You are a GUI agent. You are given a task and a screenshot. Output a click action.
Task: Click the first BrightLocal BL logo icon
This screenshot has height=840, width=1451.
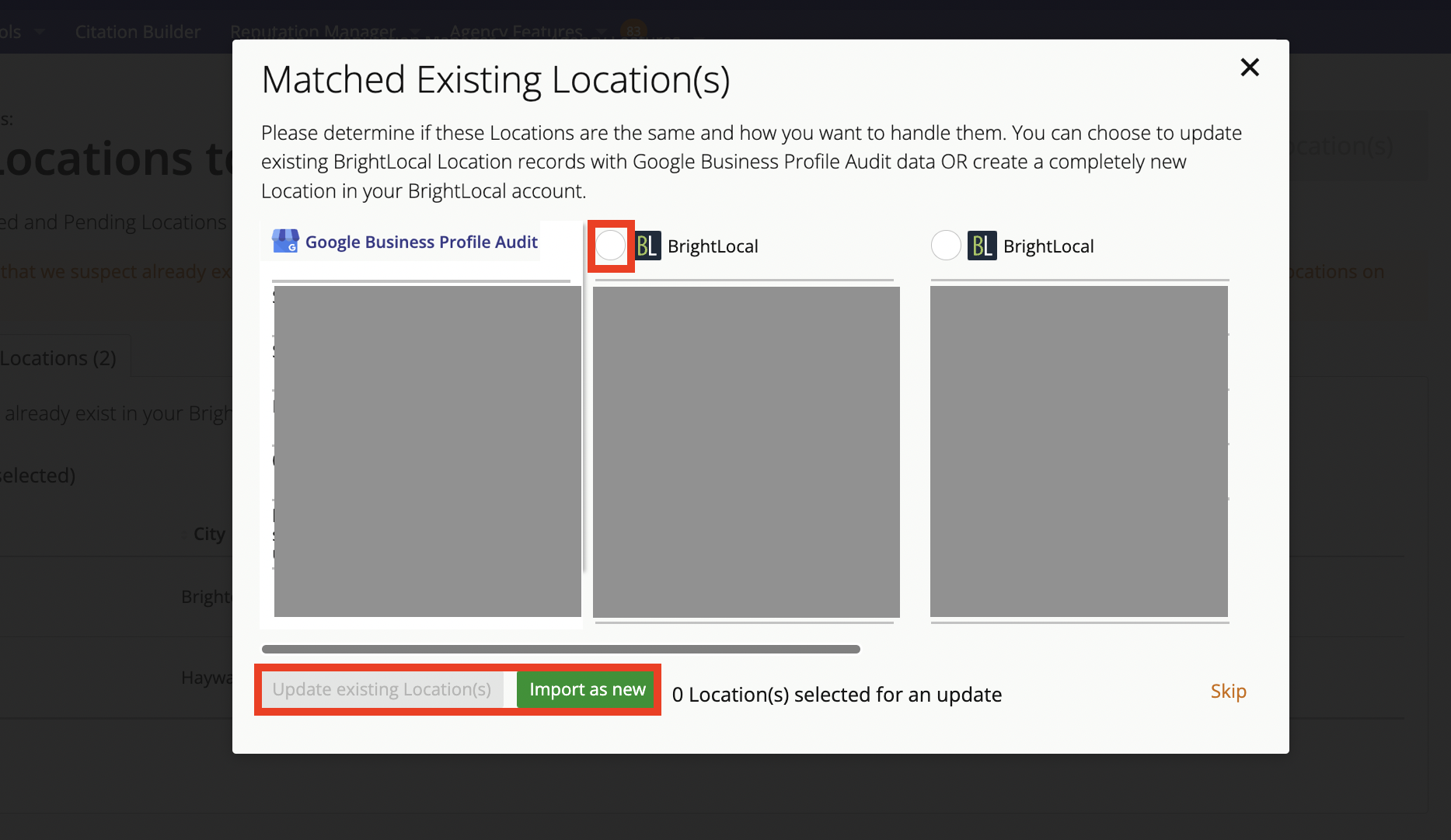coord(647,246)
